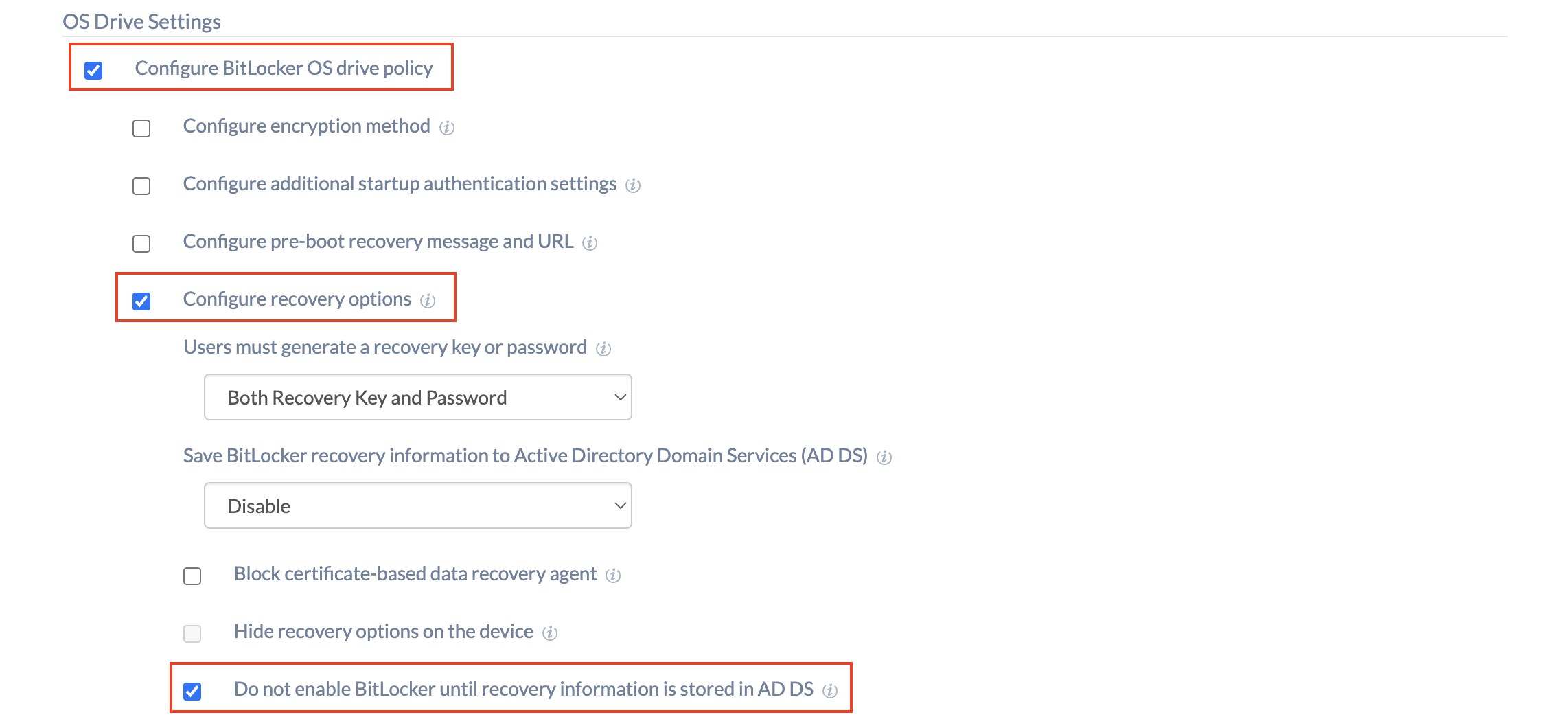Enable Block certificate-based data recovery agent
1568x717 pixels.
[192, 576]
